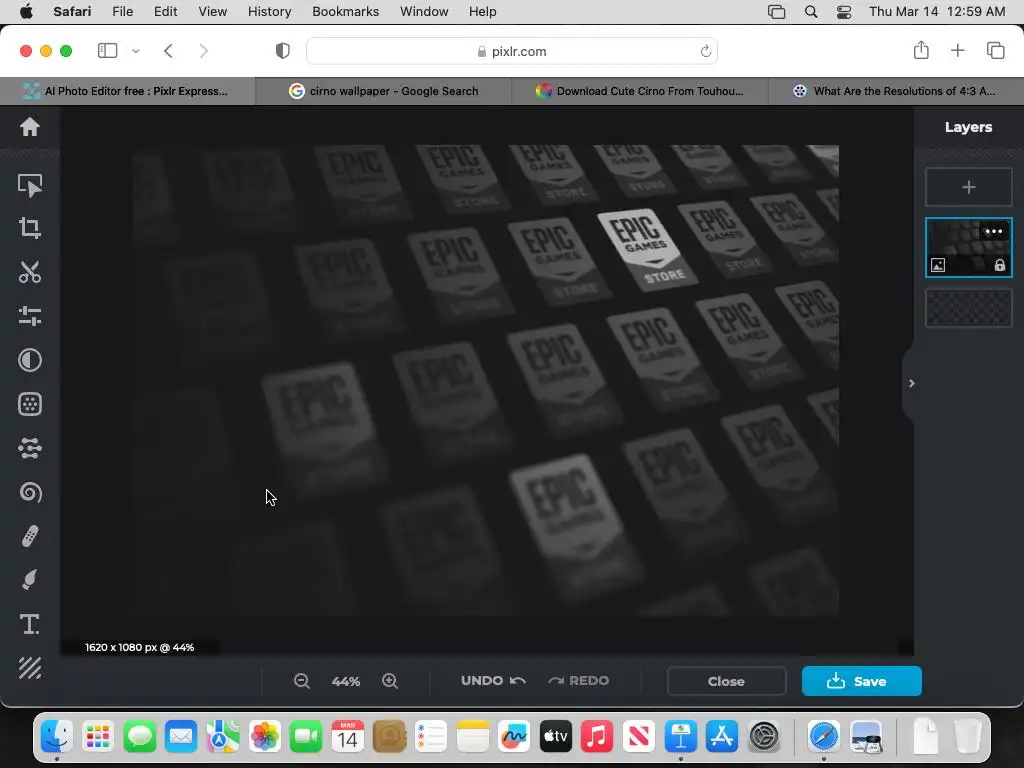
Task: Select the Heal bandage tool
Action: pyautogui.click(x=29, y=536)
